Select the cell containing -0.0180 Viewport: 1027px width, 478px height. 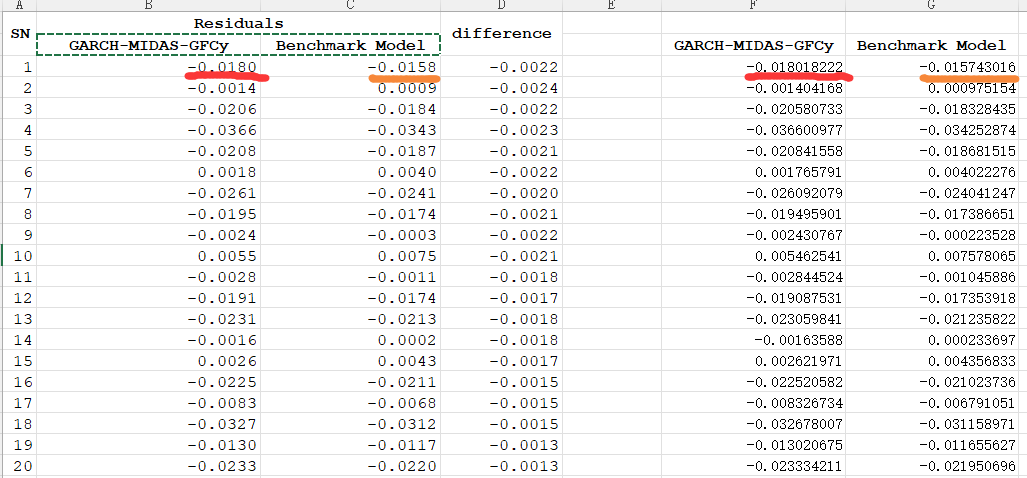(x=222, y=67)
